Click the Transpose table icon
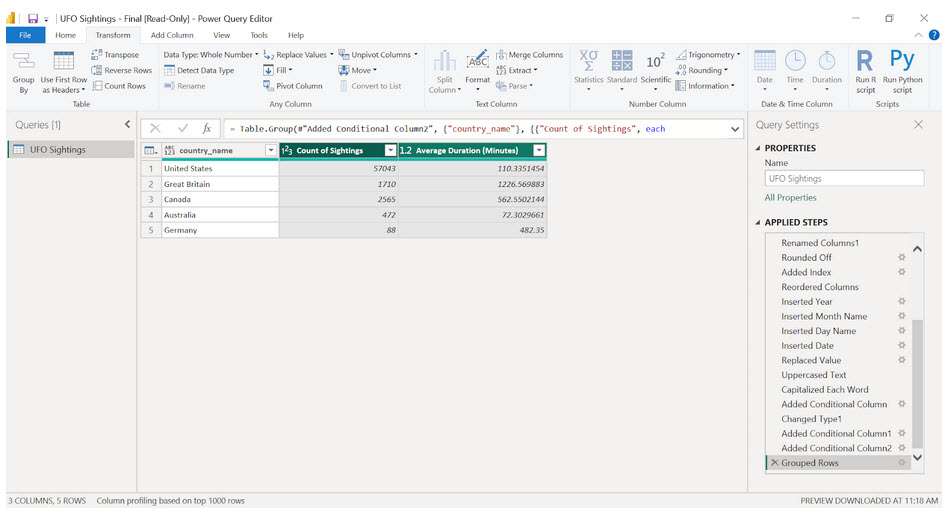Image resolution: width=948 pixels, height=509 pixels. pos(96,54)
